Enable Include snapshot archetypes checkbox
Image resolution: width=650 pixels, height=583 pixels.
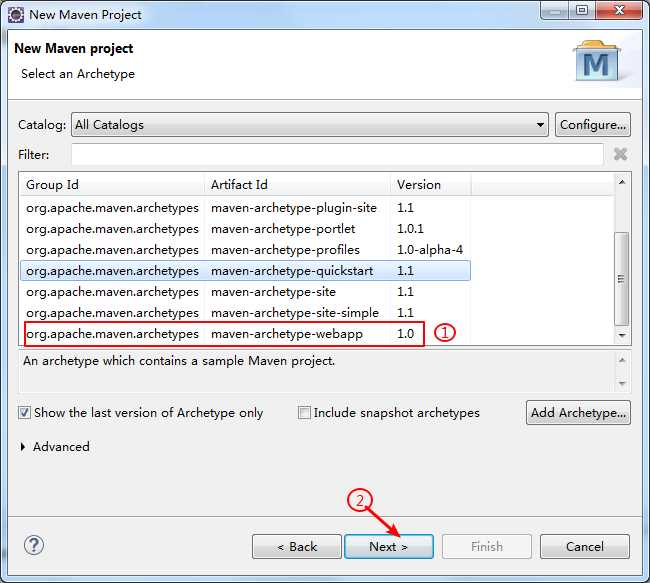tap(304, 413)
